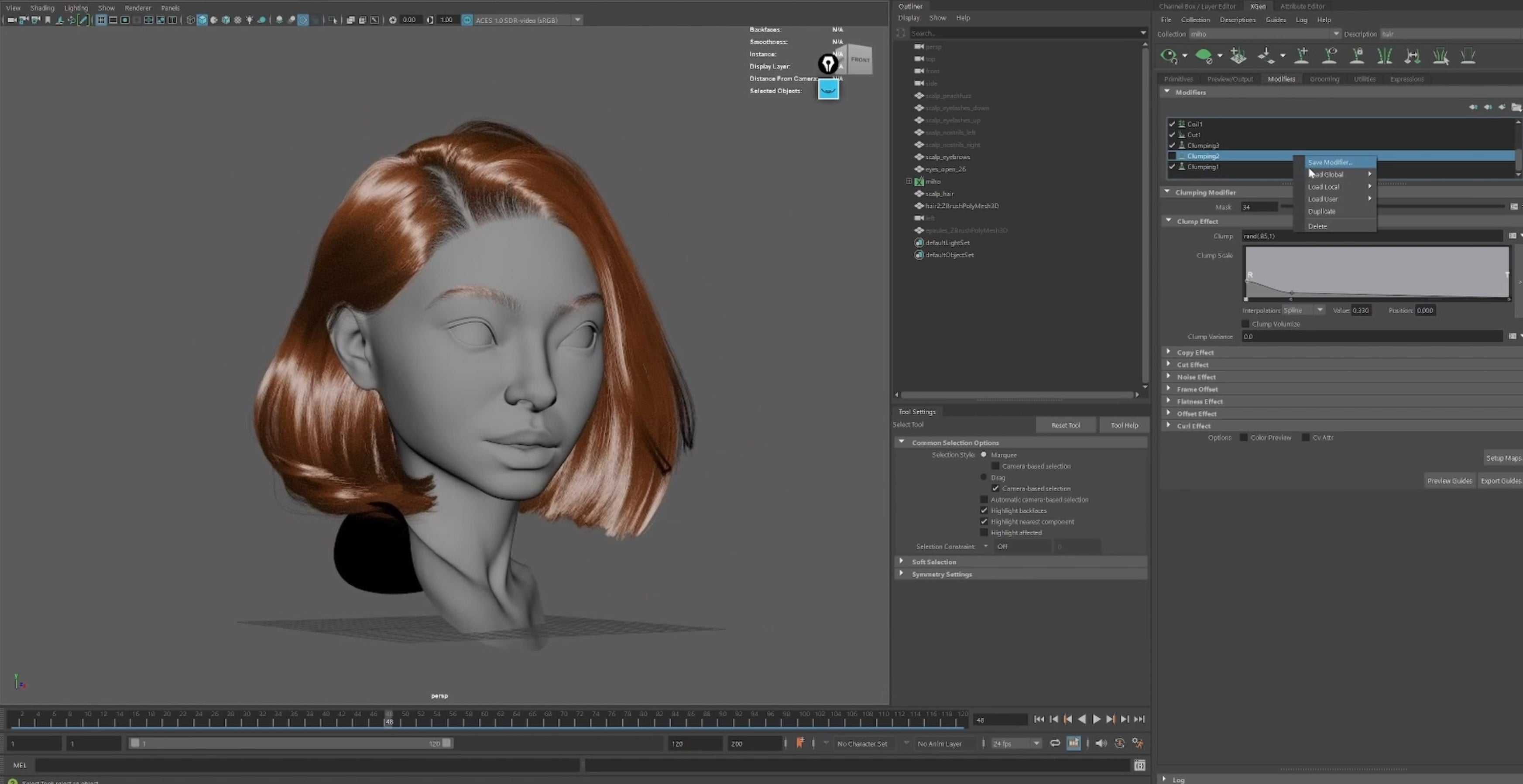The width and height of the screenshot is (1523, 784).
Task: Click the add new modifier icon
Action: pos(1502,107)
